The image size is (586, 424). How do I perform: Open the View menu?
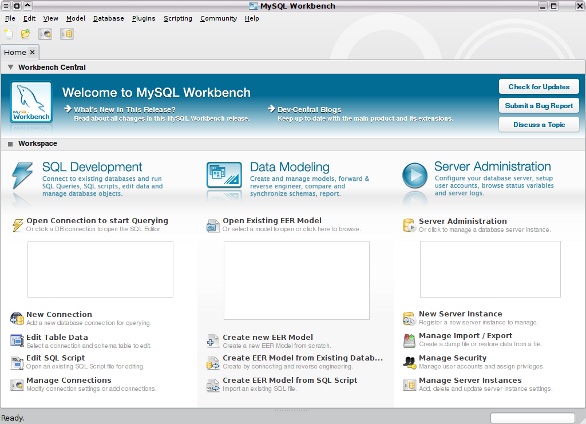[x=50, y=18]
